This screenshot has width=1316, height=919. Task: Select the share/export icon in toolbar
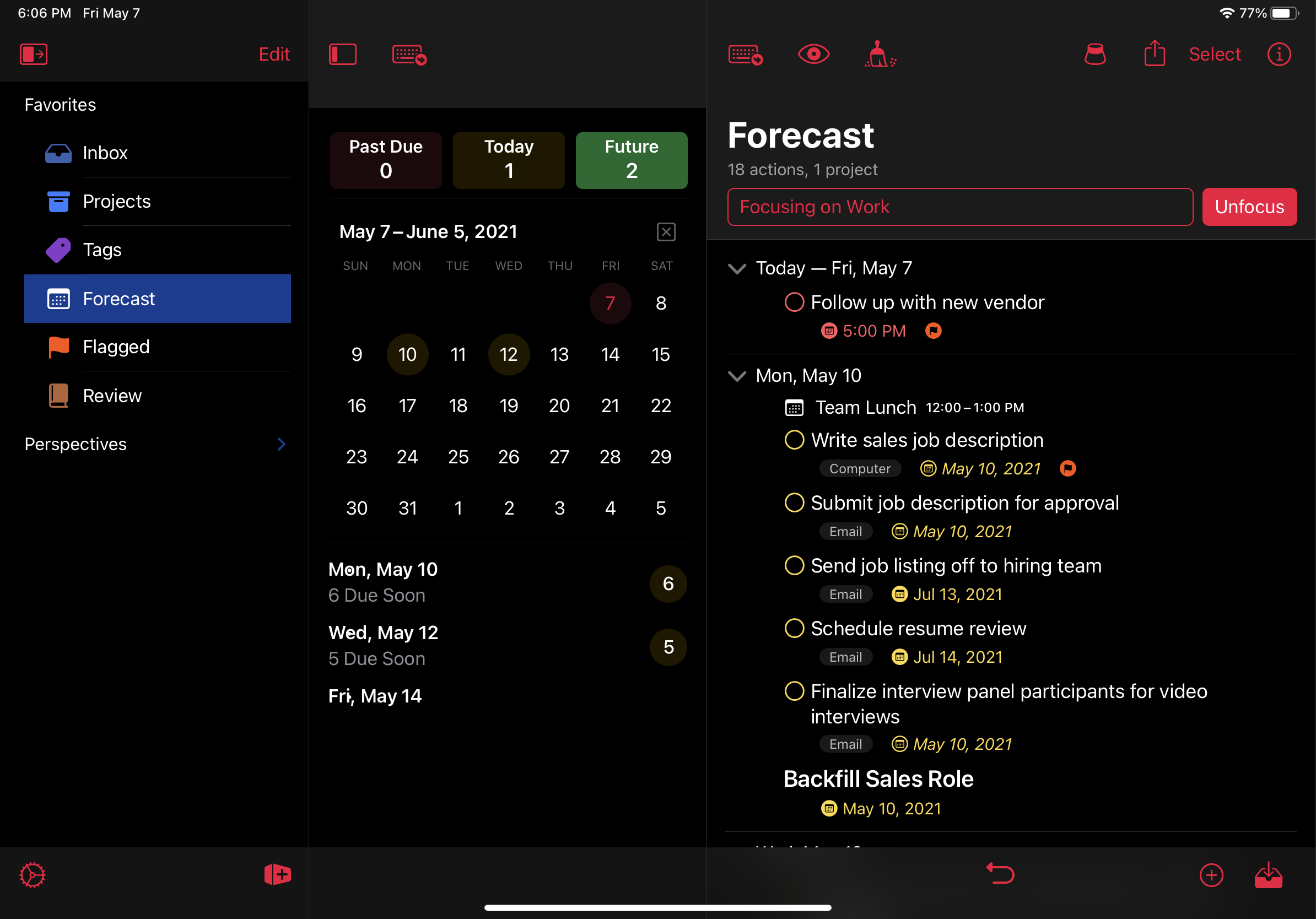coord(1155,55)
